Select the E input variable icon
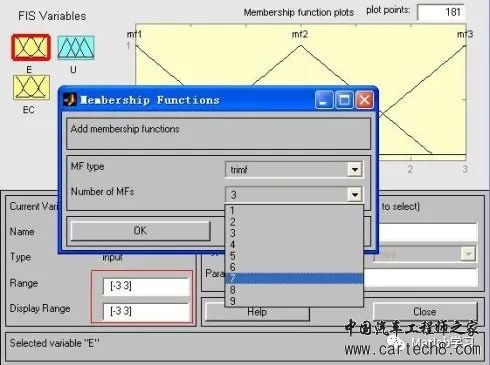 click(x=31, y=48)
